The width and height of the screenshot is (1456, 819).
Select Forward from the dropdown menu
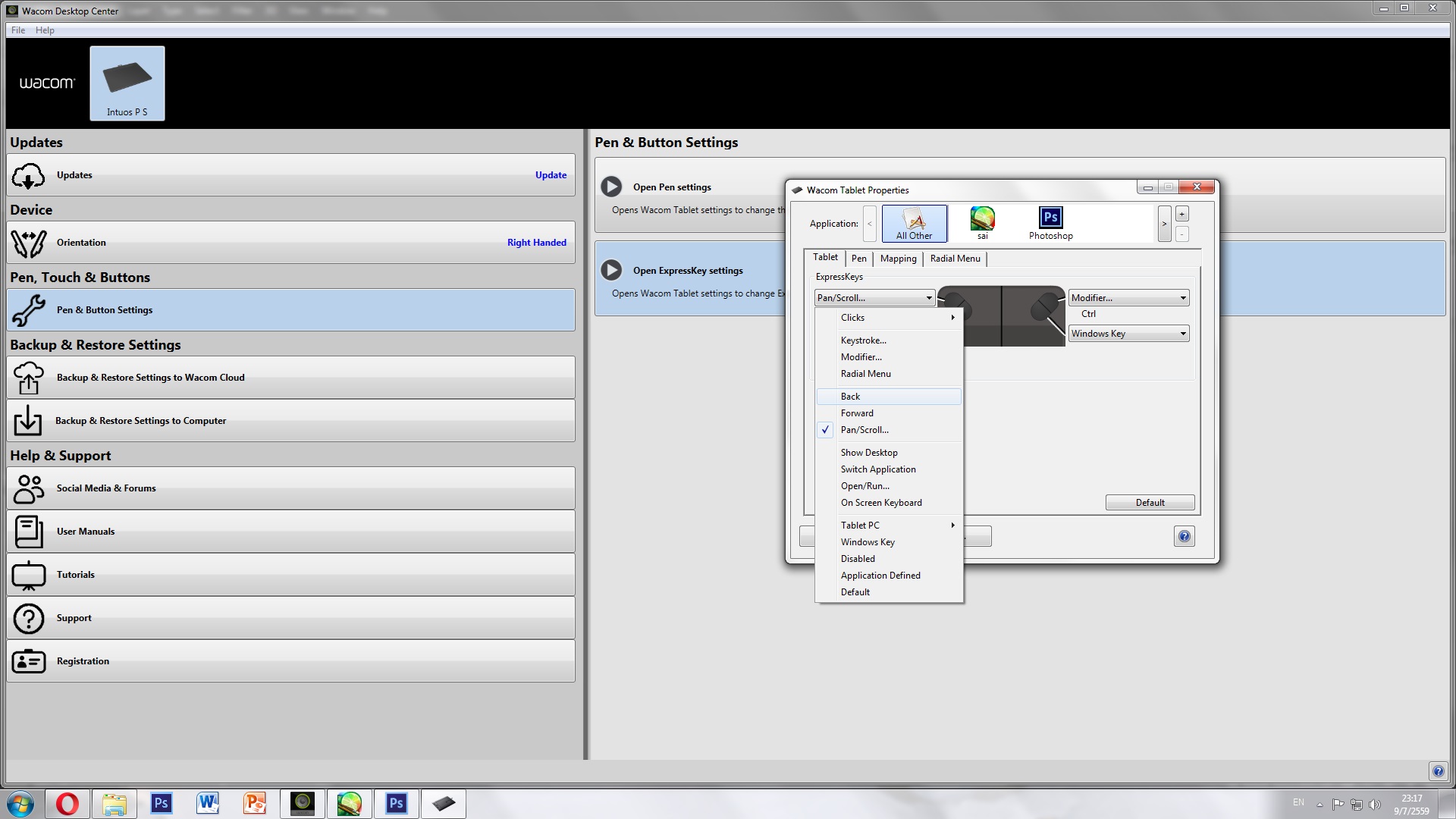point(890,413)
